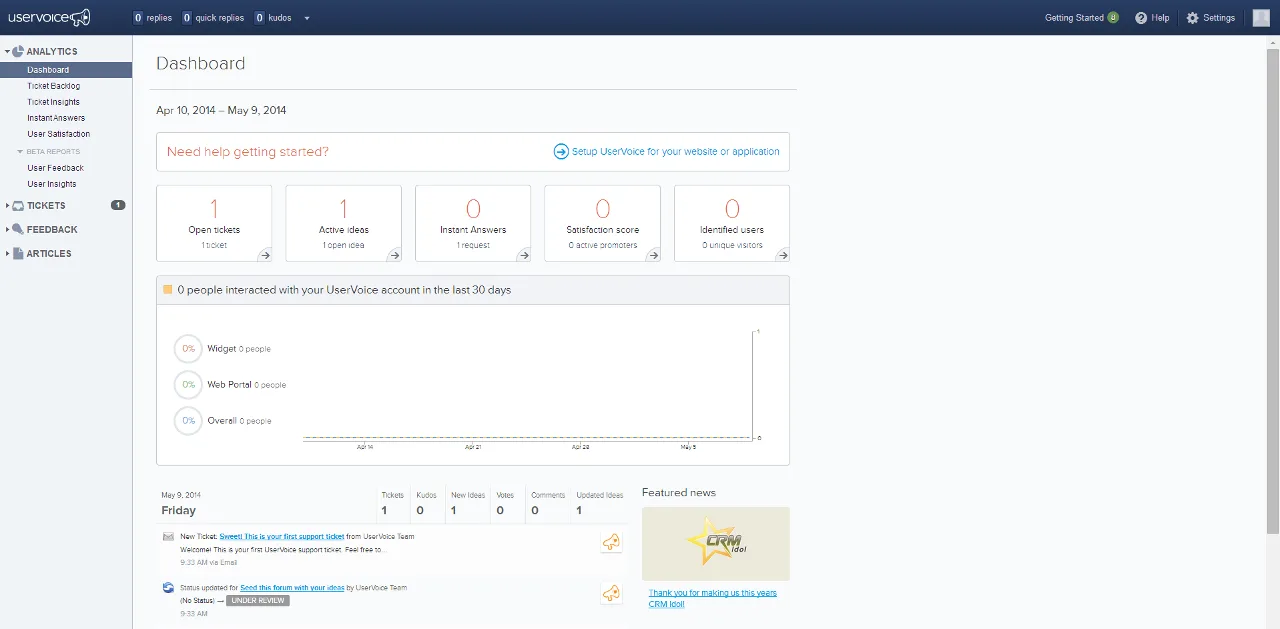
Task: Click the arrow on the Identified users card
Action: click(x=782, y=255)
